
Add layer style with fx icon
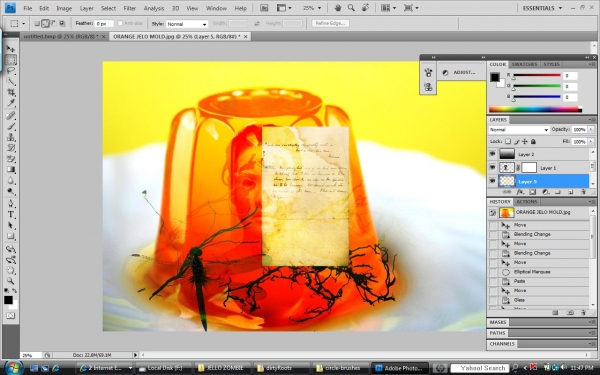[520, 192]
